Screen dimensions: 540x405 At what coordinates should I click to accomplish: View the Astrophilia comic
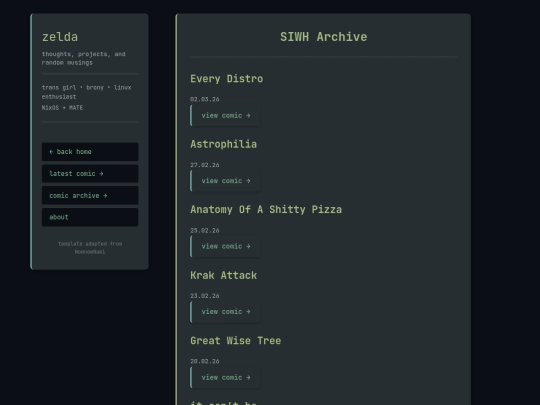(x=225, y=181)
